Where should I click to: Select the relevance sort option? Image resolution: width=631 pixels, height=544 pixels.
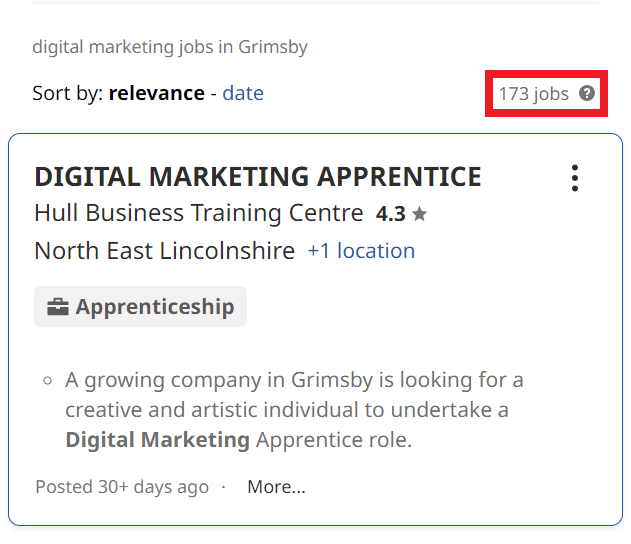point(157,93)
